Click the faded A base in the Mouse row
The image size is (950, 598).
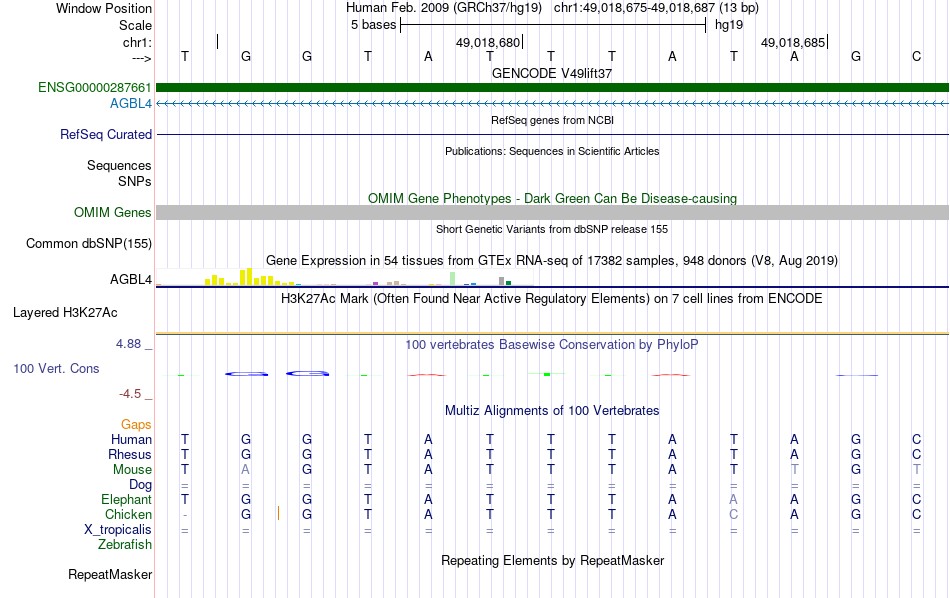point(245,470)
